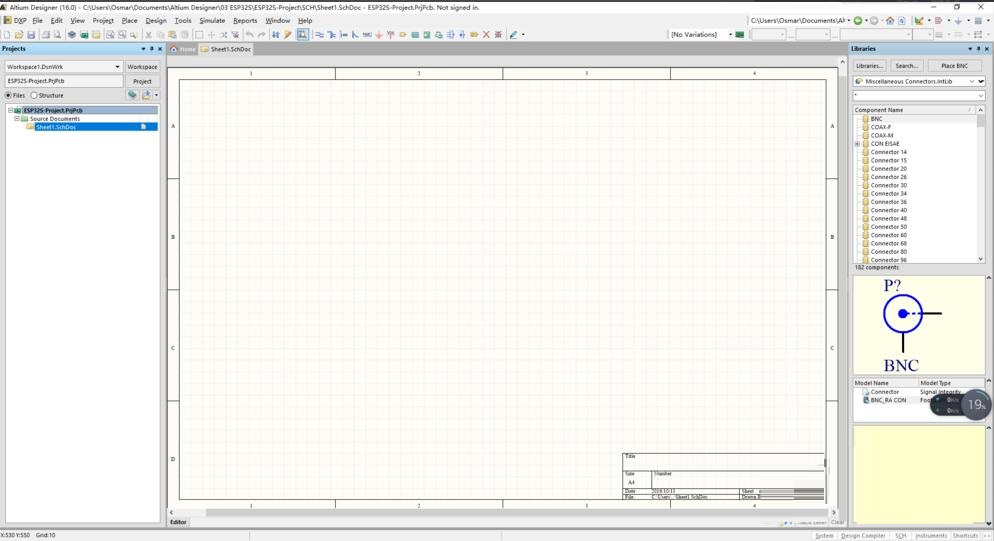Select the Place Wire tool

pos(319,35)
